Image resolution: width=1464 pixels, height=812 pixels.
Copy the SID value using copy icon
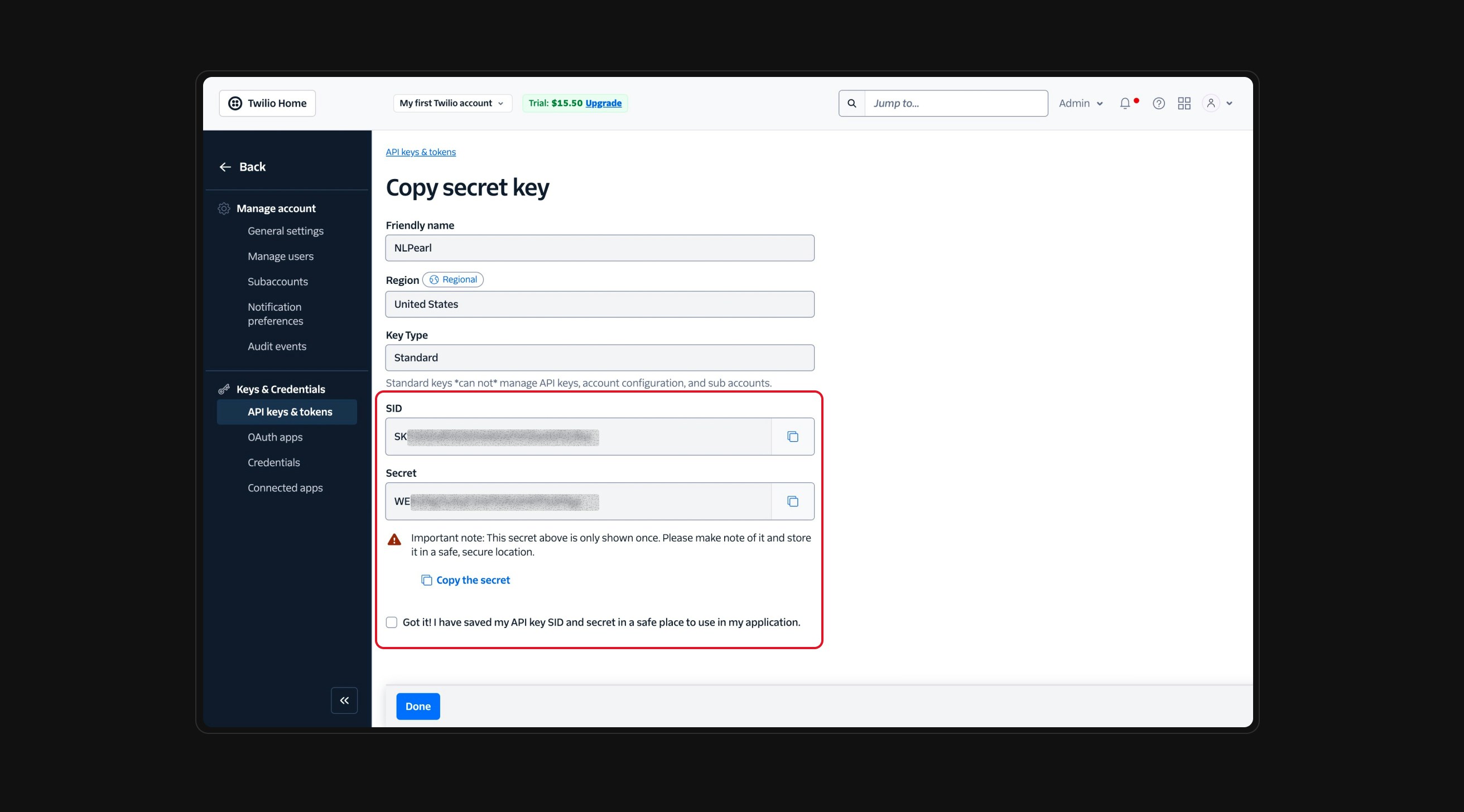click(792, 437)
